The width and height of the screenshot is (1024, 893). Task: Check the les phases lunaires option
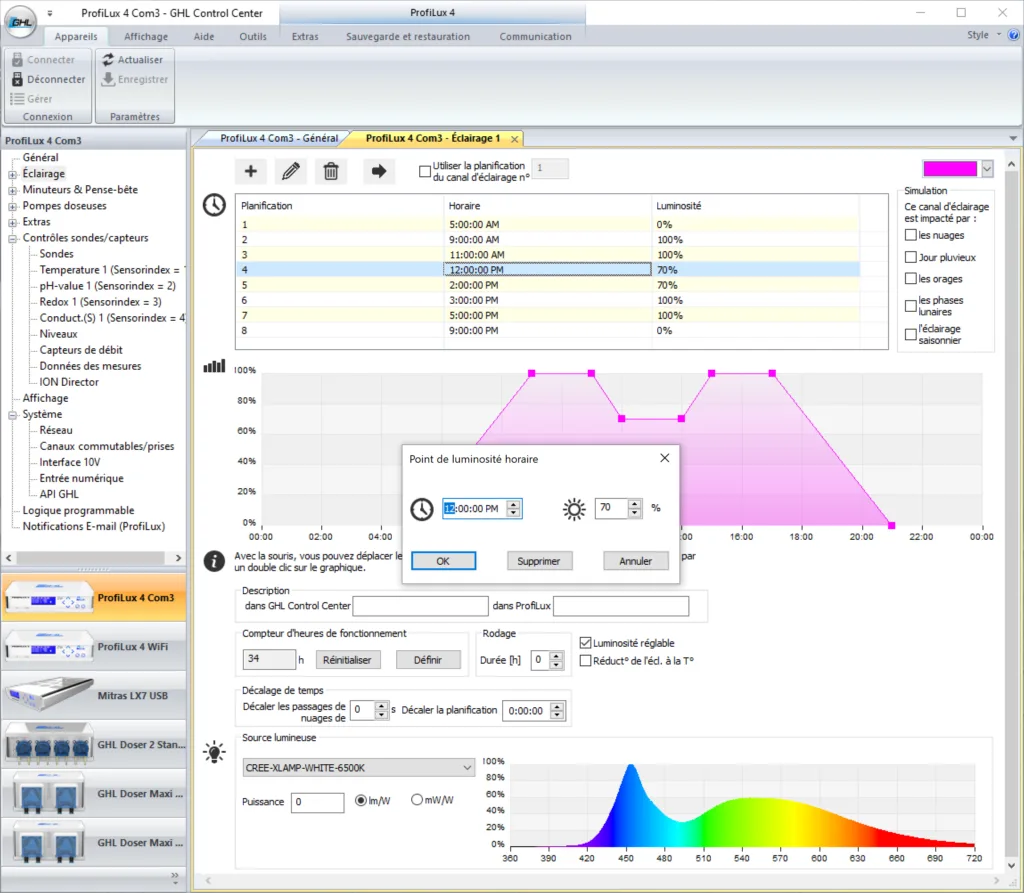click(911, 306)
